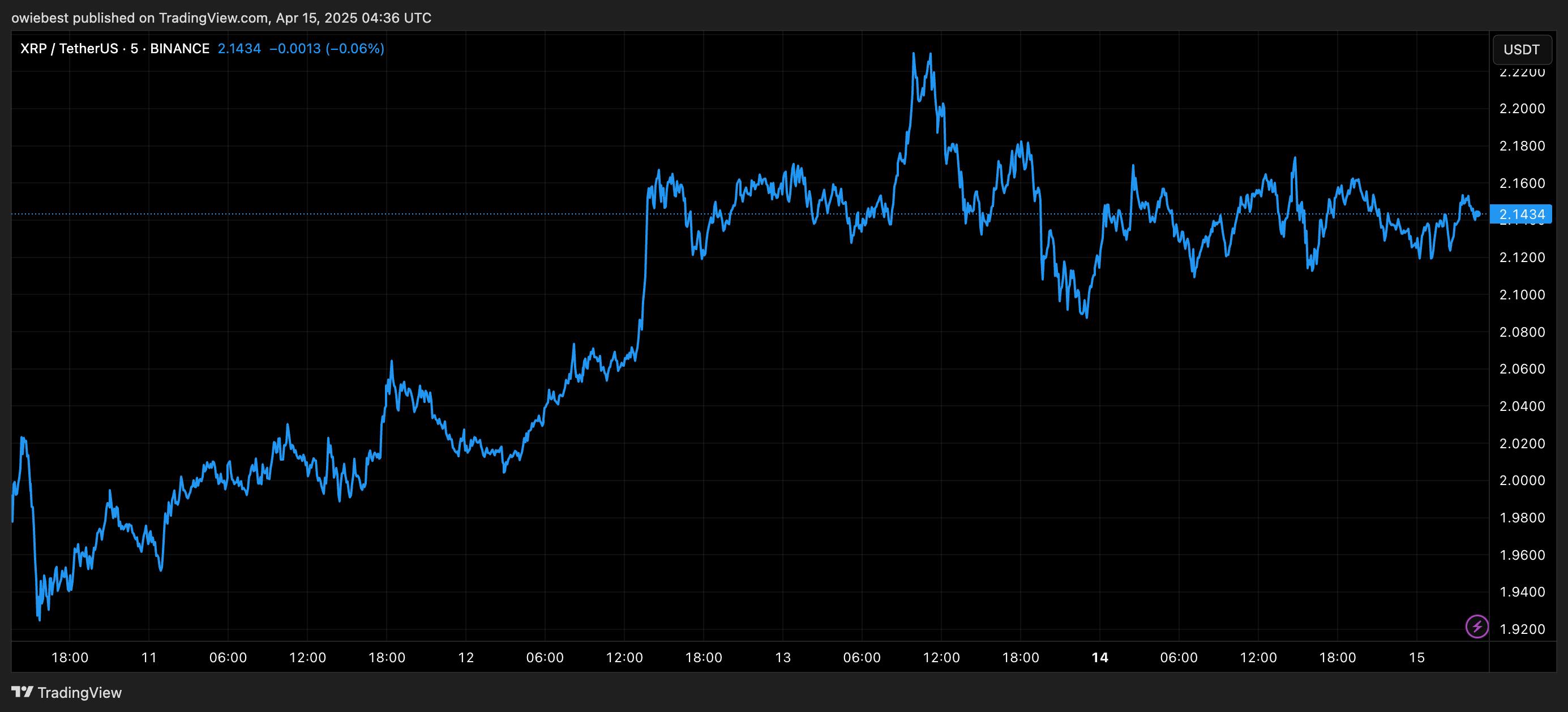Click the blue 2.1434 value in header
1568x712 pixels.
(x=239, y=49)
